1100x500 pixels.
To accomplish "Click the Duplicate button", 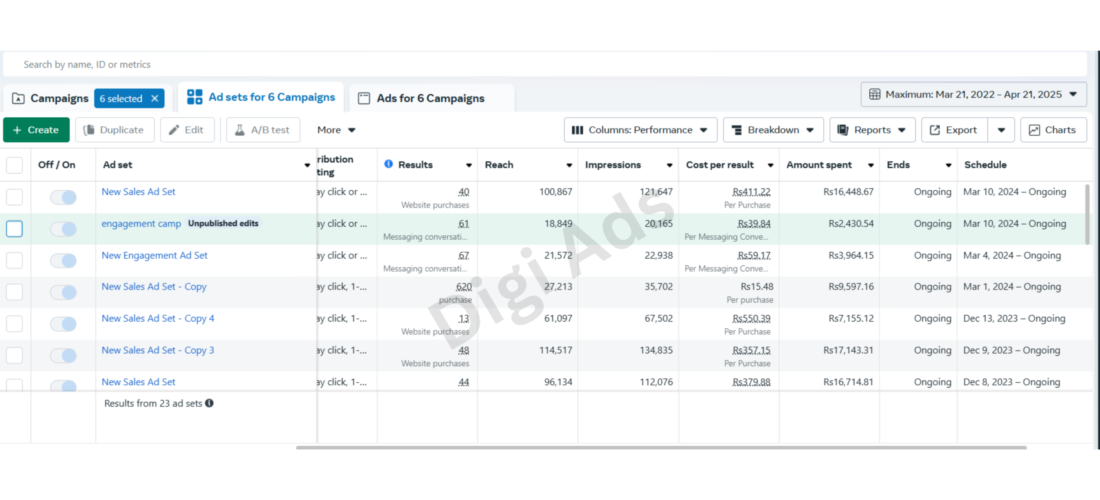I will point(115,130).
